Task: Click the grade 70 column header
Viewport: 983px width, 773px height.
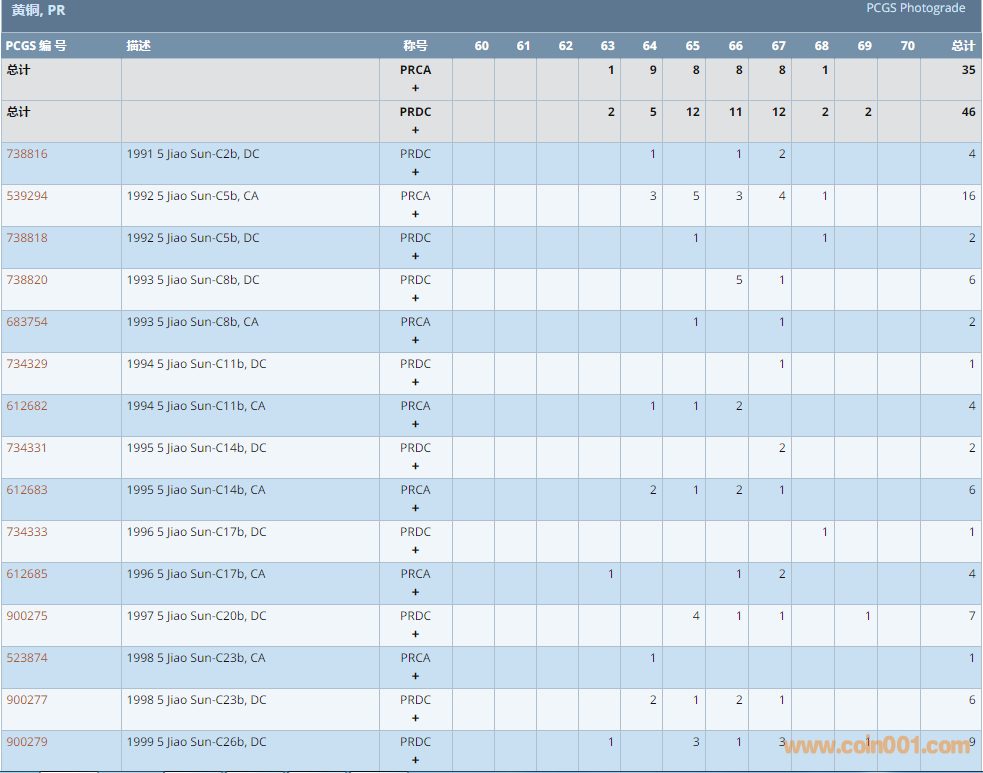Action: coord(907,46)
